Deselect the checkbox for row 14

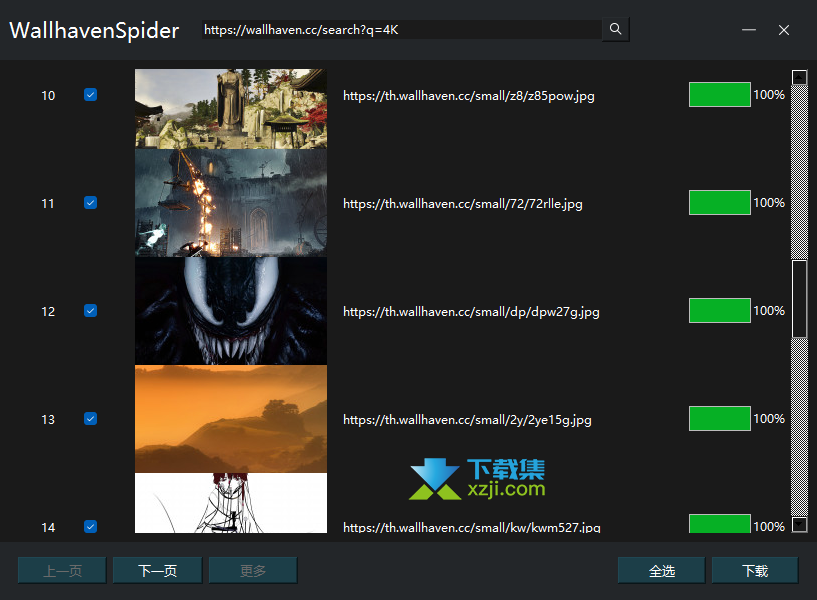(x=90, y=527)
